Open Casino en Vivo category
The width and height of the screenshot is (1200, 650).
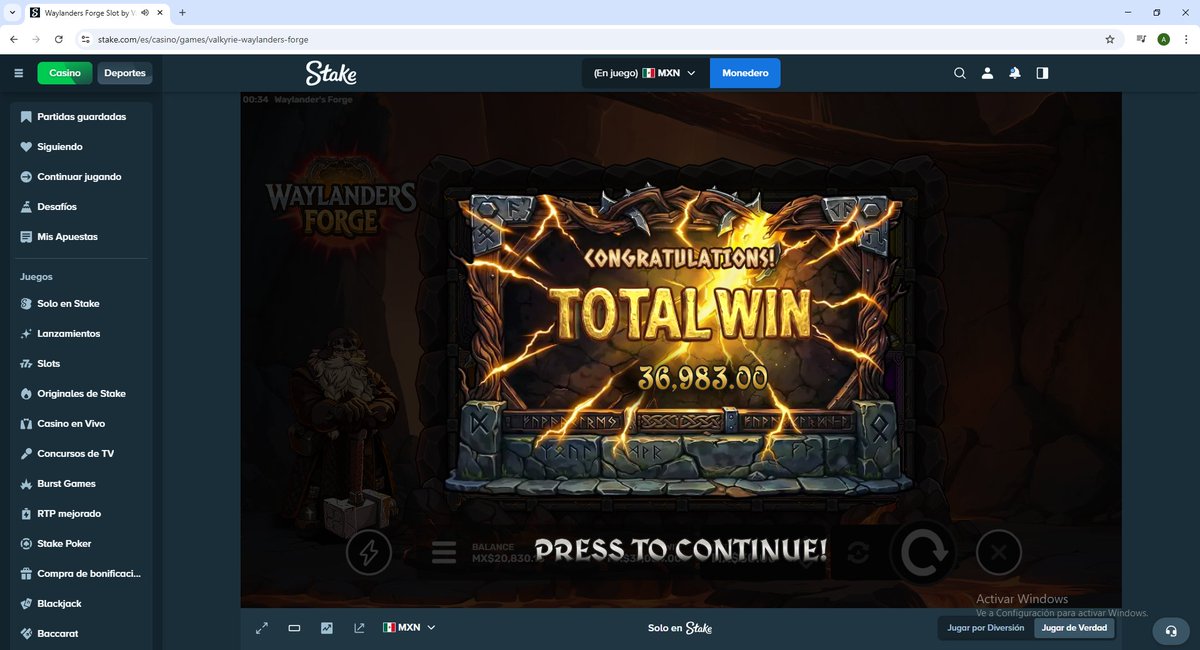[x=81, y=424]
